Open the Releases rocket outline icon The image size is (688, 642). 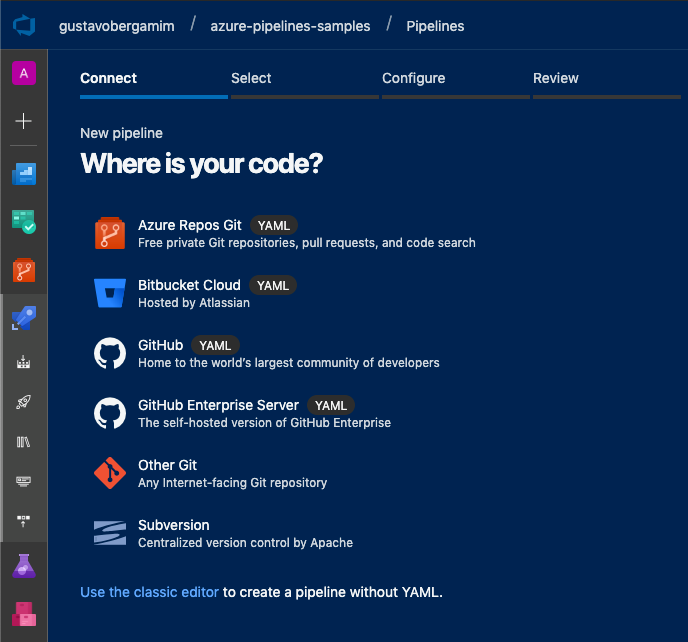pyautogui.click(x=23, y=402)
